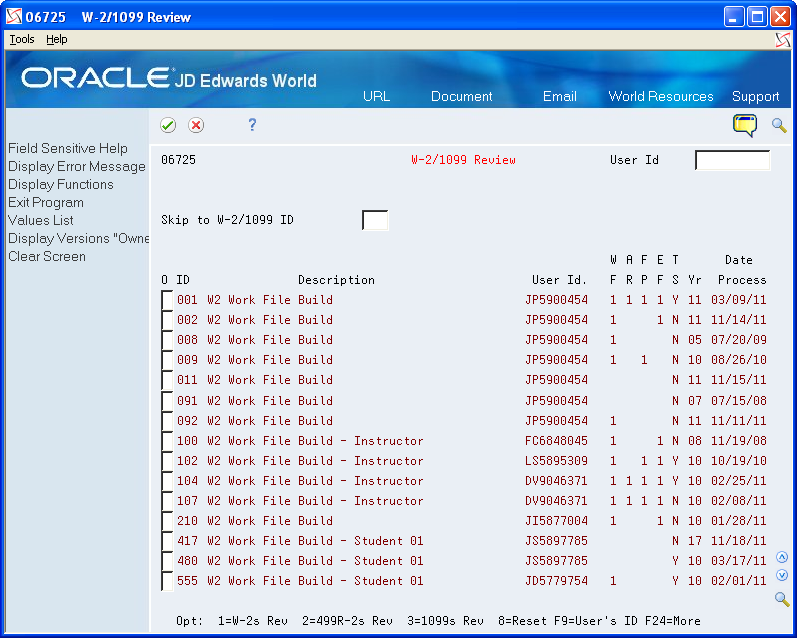The width and height of the screenshot is (797, 638).
Task: Select Values List
Action: pos(41,220)
